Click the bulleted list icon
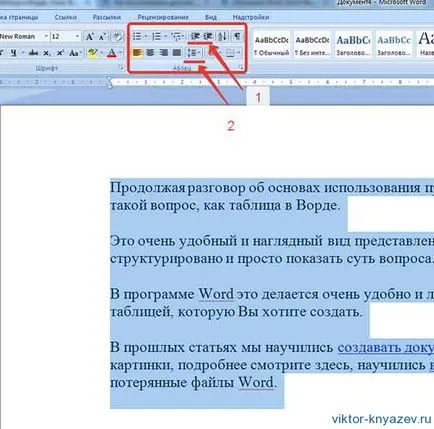The height and width of the screenshot is (429, 434). click(x=137, y=36)
